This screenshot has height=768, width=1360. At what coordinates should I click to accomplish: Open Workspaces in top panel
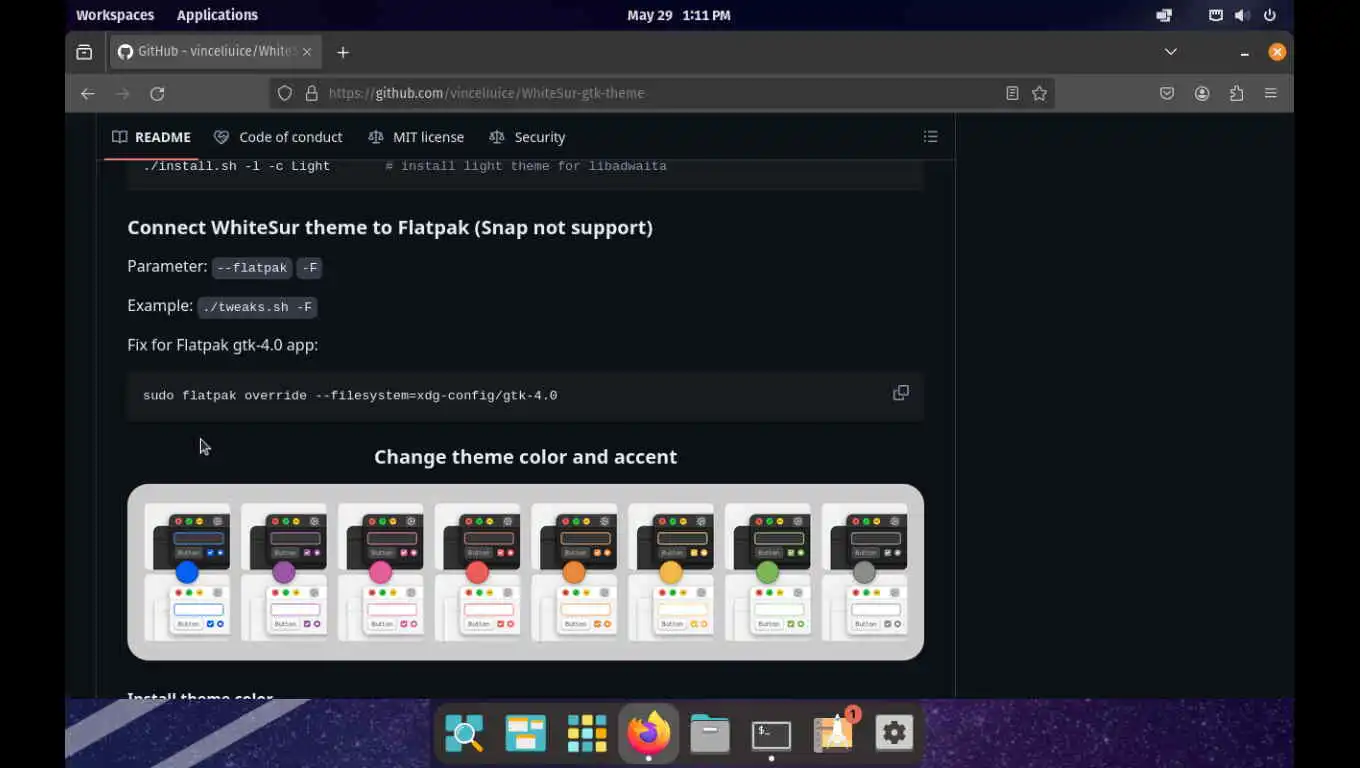click(115, 15)
